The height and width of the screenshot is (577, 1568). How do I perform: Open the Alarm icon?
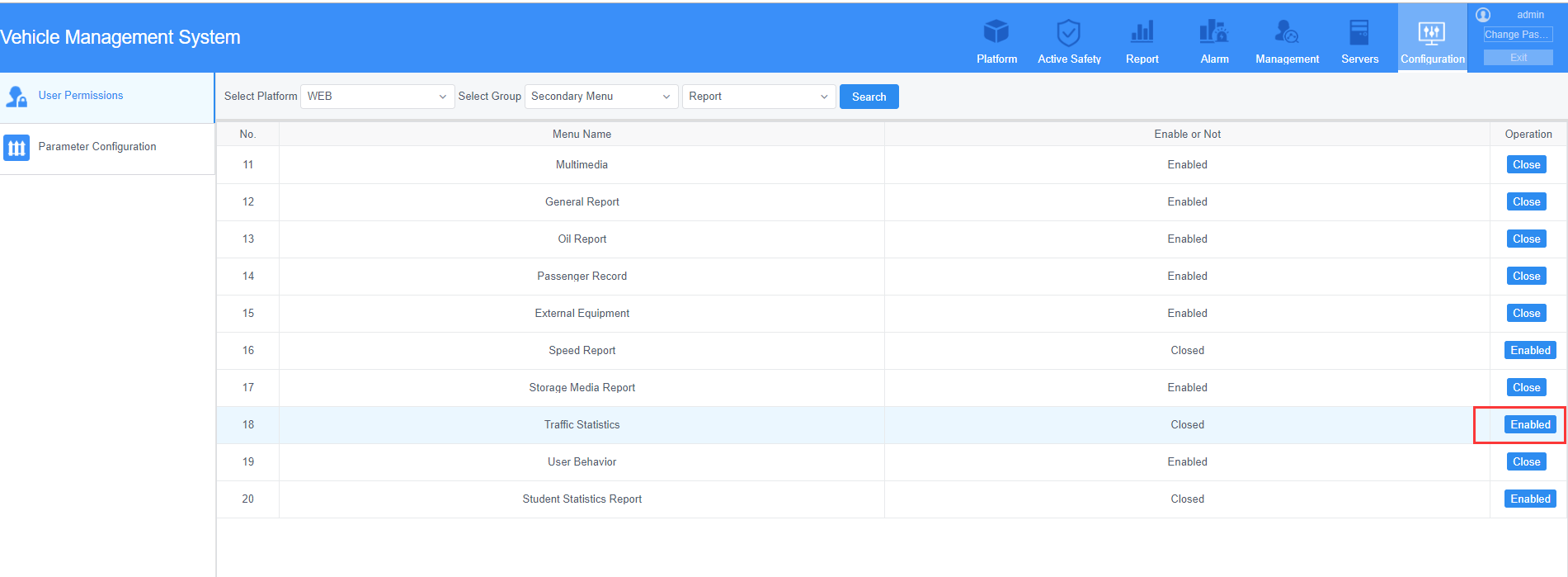pos(1214,32)
